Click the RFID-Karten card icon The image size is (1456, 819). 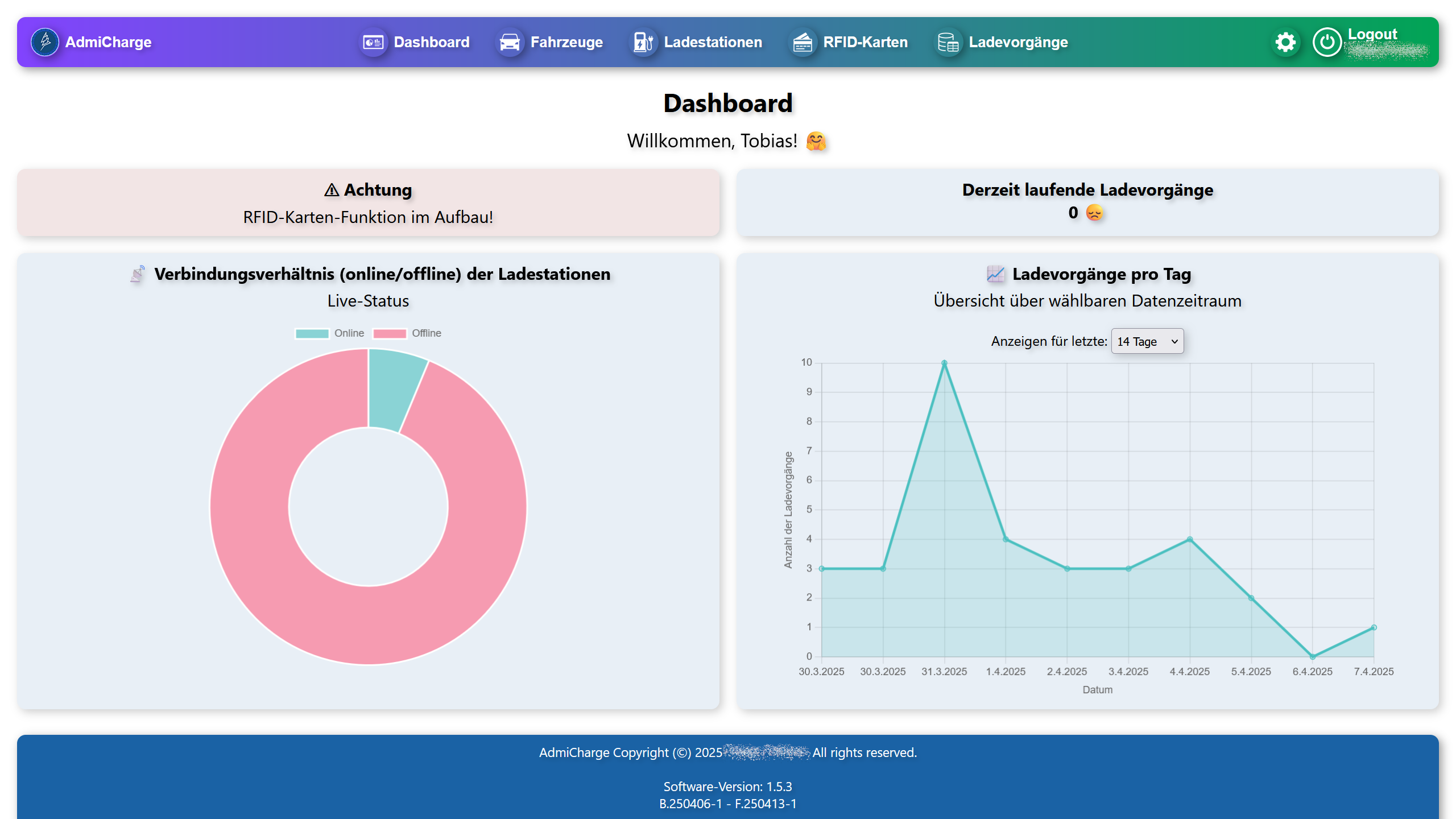coord(803,42)
